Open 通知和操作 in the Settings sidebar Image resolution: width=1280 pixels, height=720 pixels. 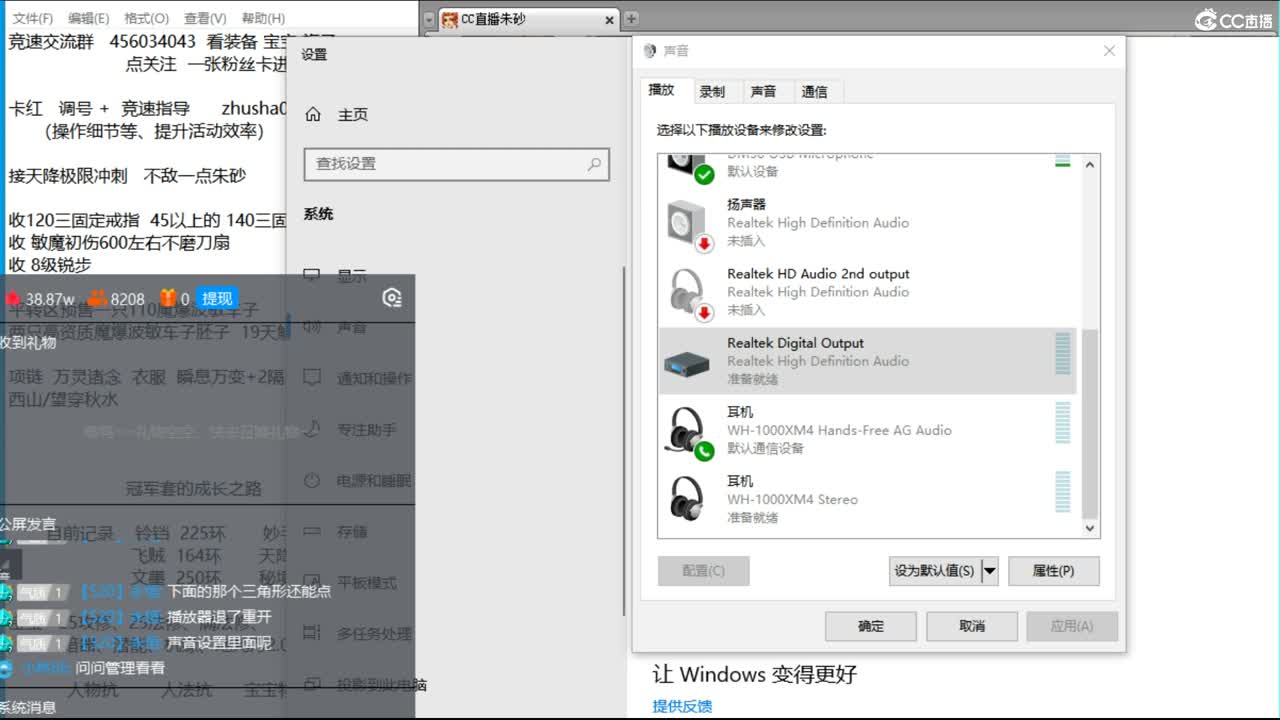tap(373, 378)
